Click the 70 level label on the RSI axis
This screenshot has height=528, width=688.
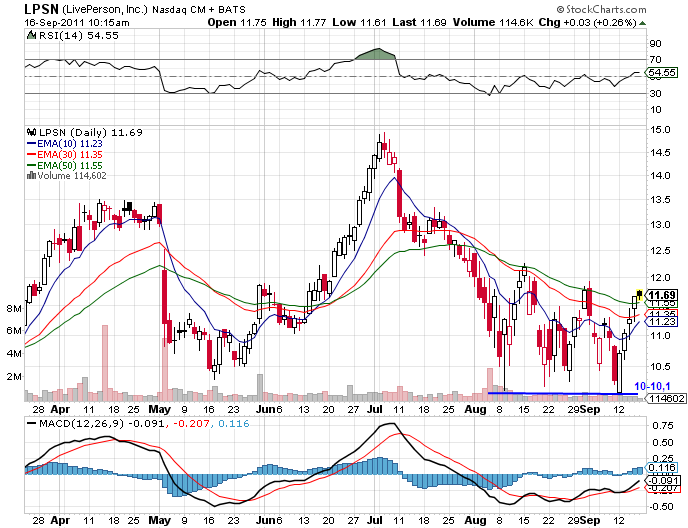tap(656, 59)
